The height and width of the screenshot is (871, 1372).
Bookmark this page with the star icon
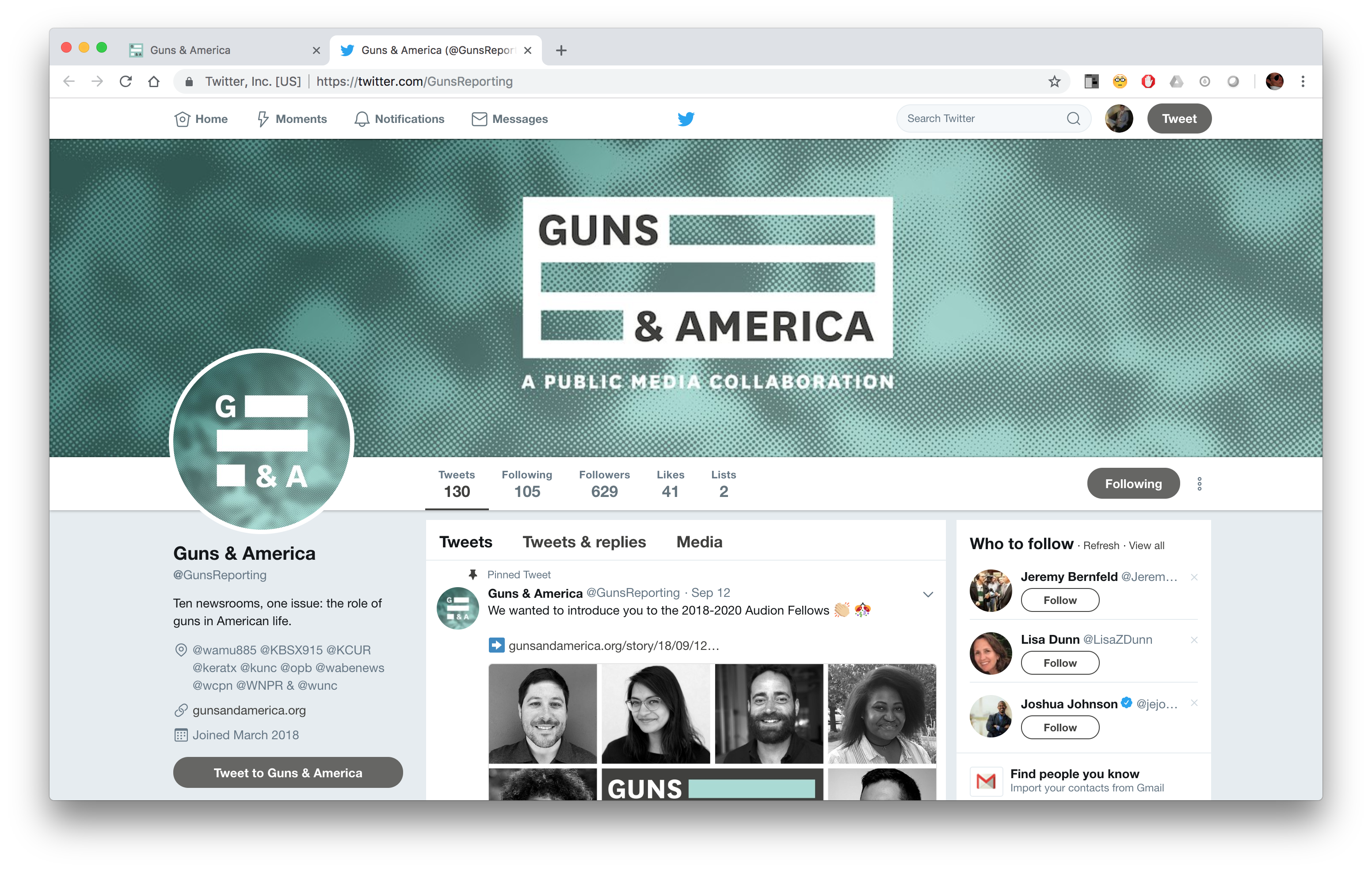pos(1054,81)
